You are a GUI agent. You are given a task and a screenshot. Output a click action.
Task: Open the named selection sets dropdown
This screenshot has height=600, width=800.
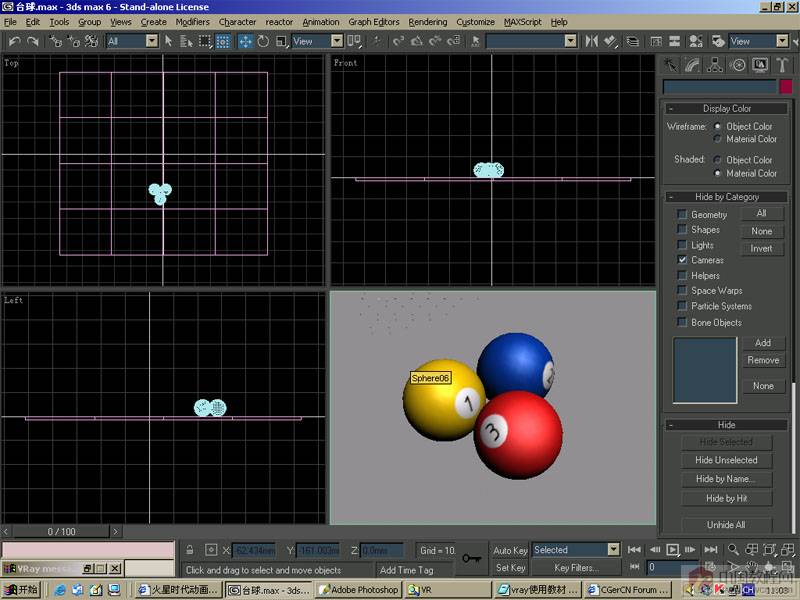pyautogui.click(x=571, y=41)
